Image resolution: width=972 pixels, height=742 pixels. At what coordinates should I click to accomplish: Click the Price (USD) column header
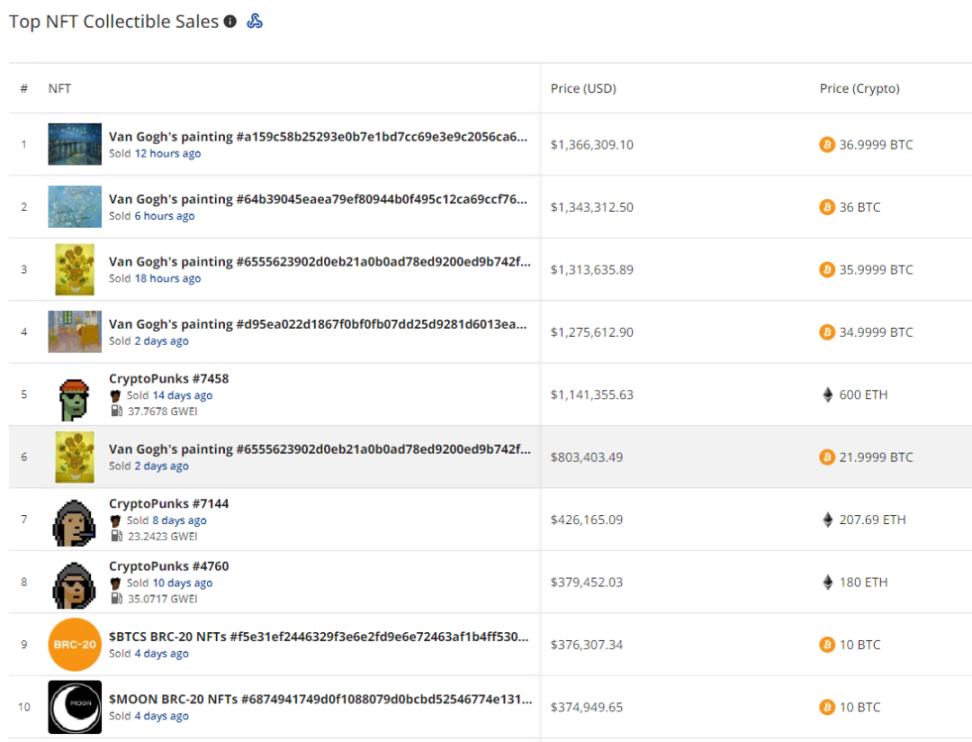pos(583,88)
